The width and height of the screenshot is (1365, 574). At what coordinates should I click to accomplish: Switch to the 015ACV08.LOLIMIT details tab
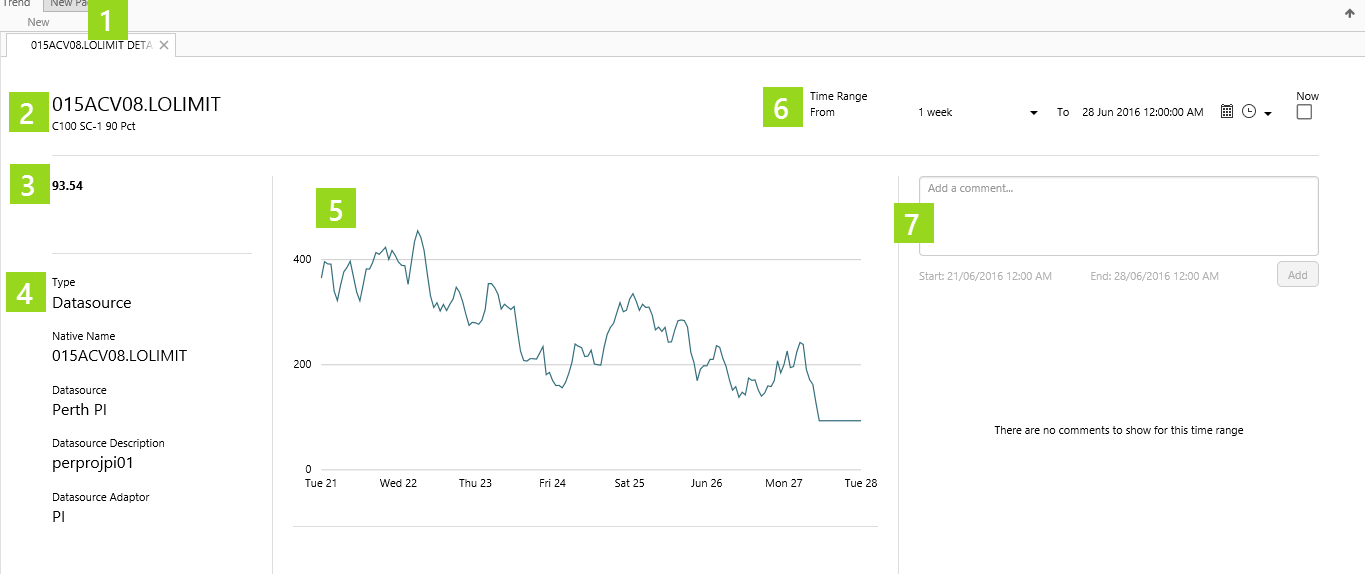[x=90, y=45]
